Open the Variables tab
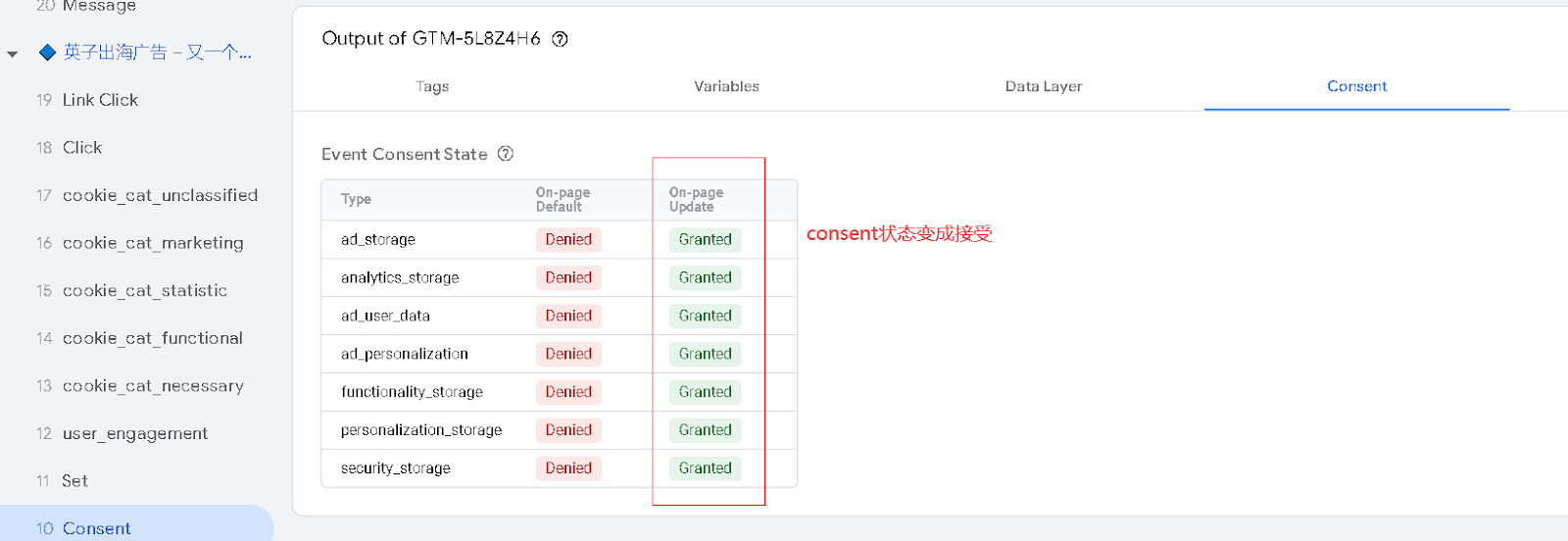The height and width of the screenshot is (541, 1568). 726,86
